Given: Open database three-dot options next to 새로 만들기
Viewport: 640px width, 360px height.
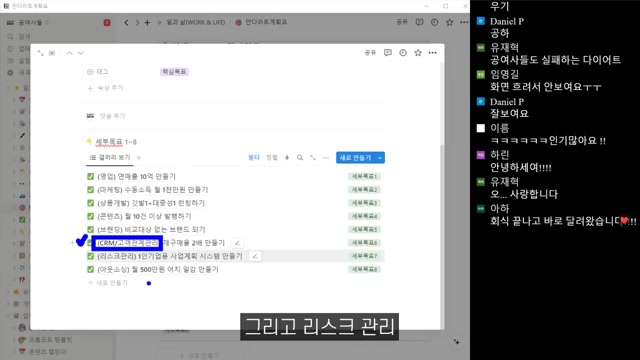Looking at the screenshot, I should tap(325, 158).
